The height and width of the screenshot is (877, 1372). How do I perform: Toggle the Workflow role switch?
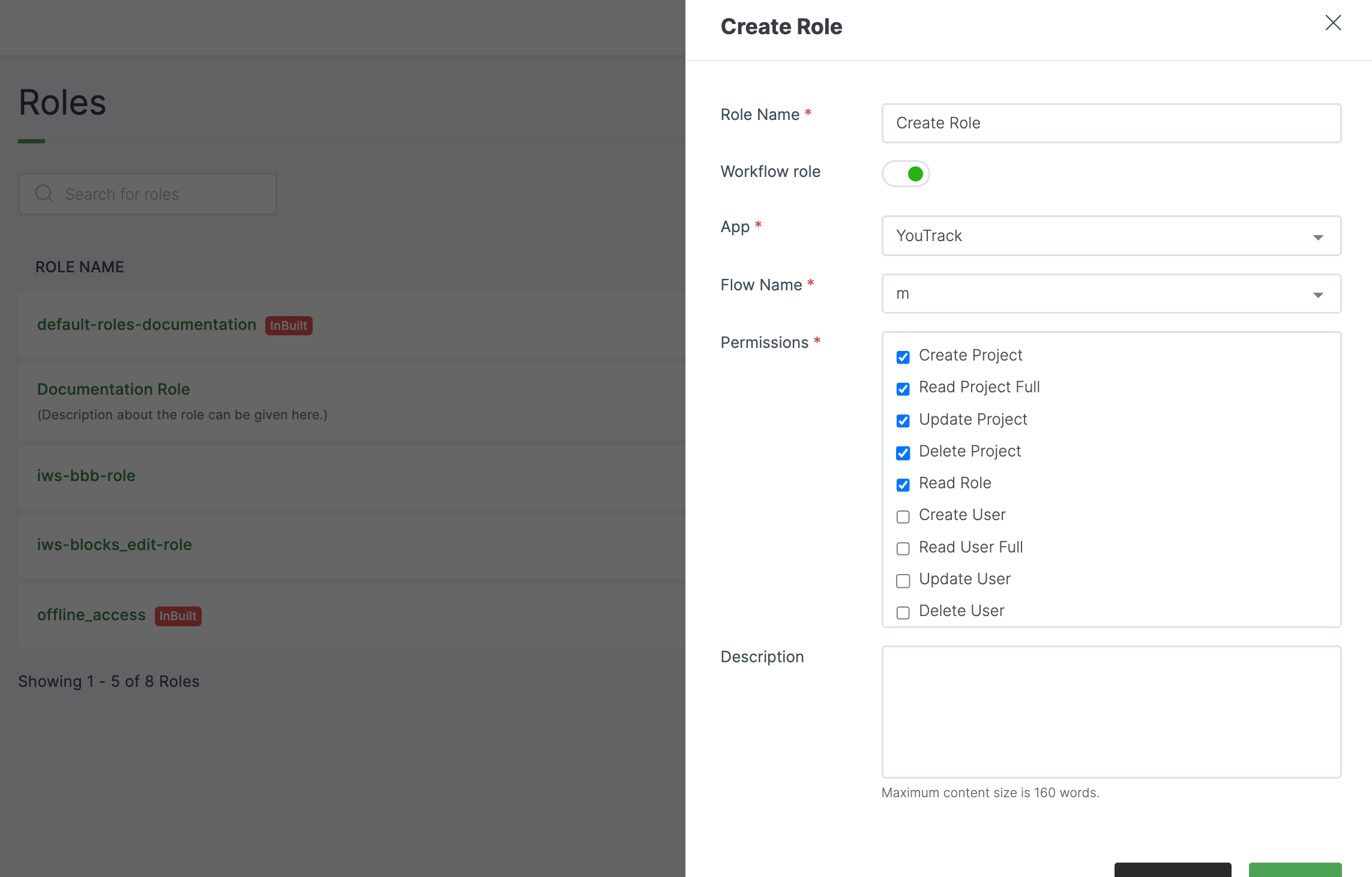[905, 174]
